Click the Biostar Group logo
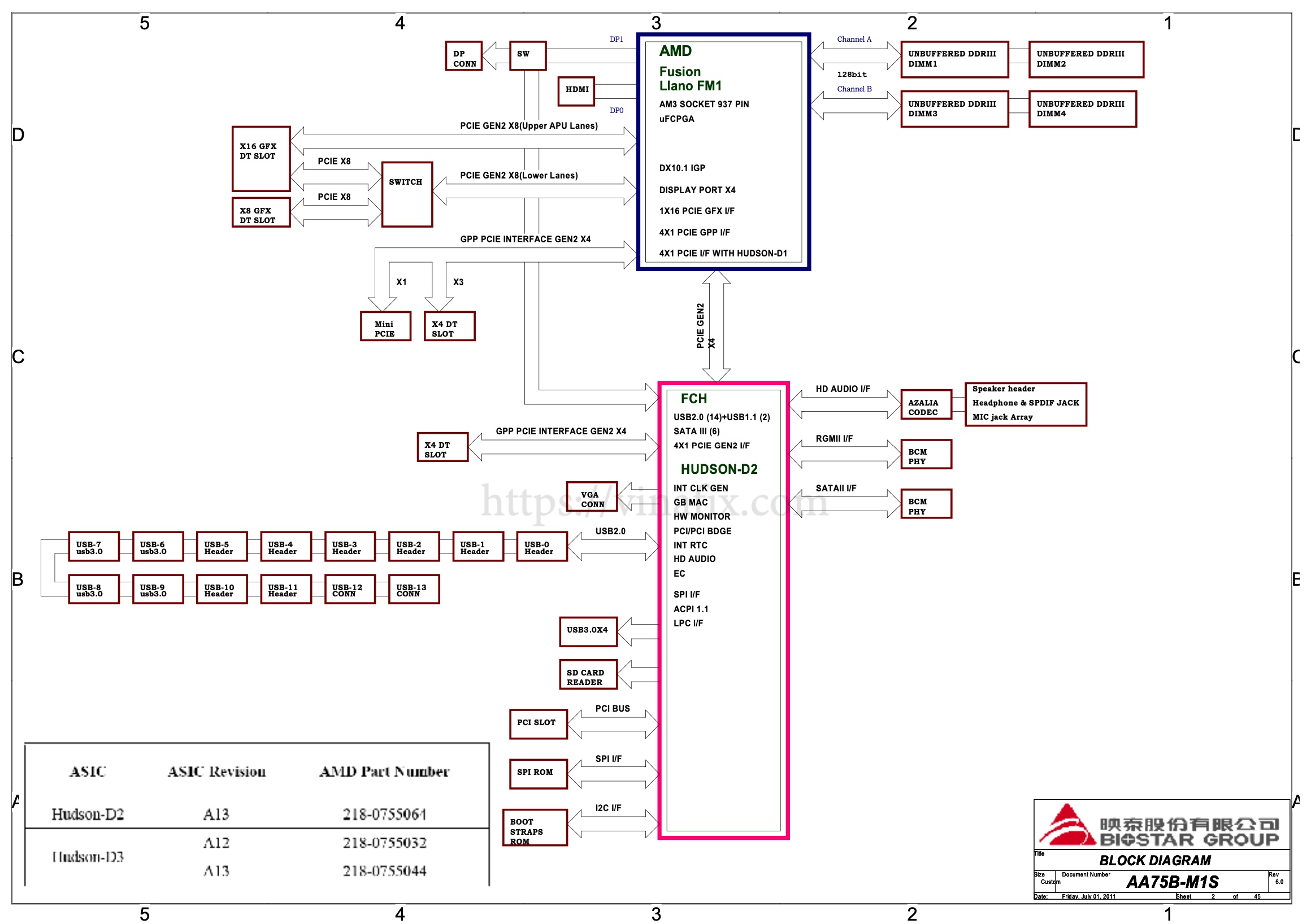The height and width of the screenshot is (924, 1311). pyautogui.click(x=1158, y=826)
